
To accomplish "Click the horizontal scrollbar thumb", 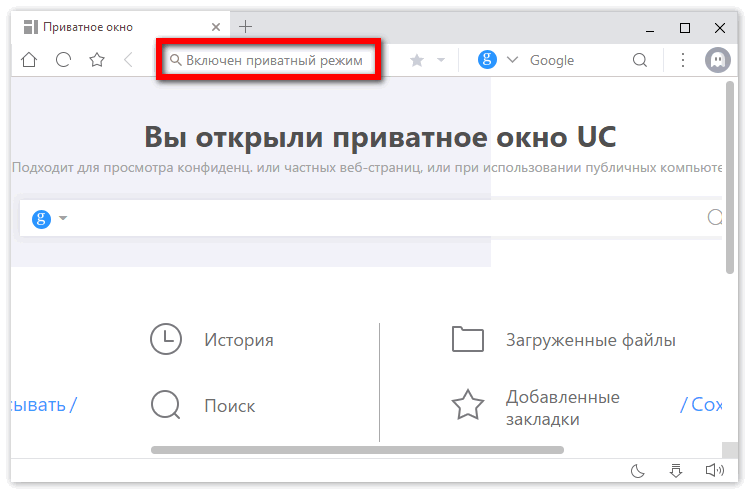I will point(357,450).
